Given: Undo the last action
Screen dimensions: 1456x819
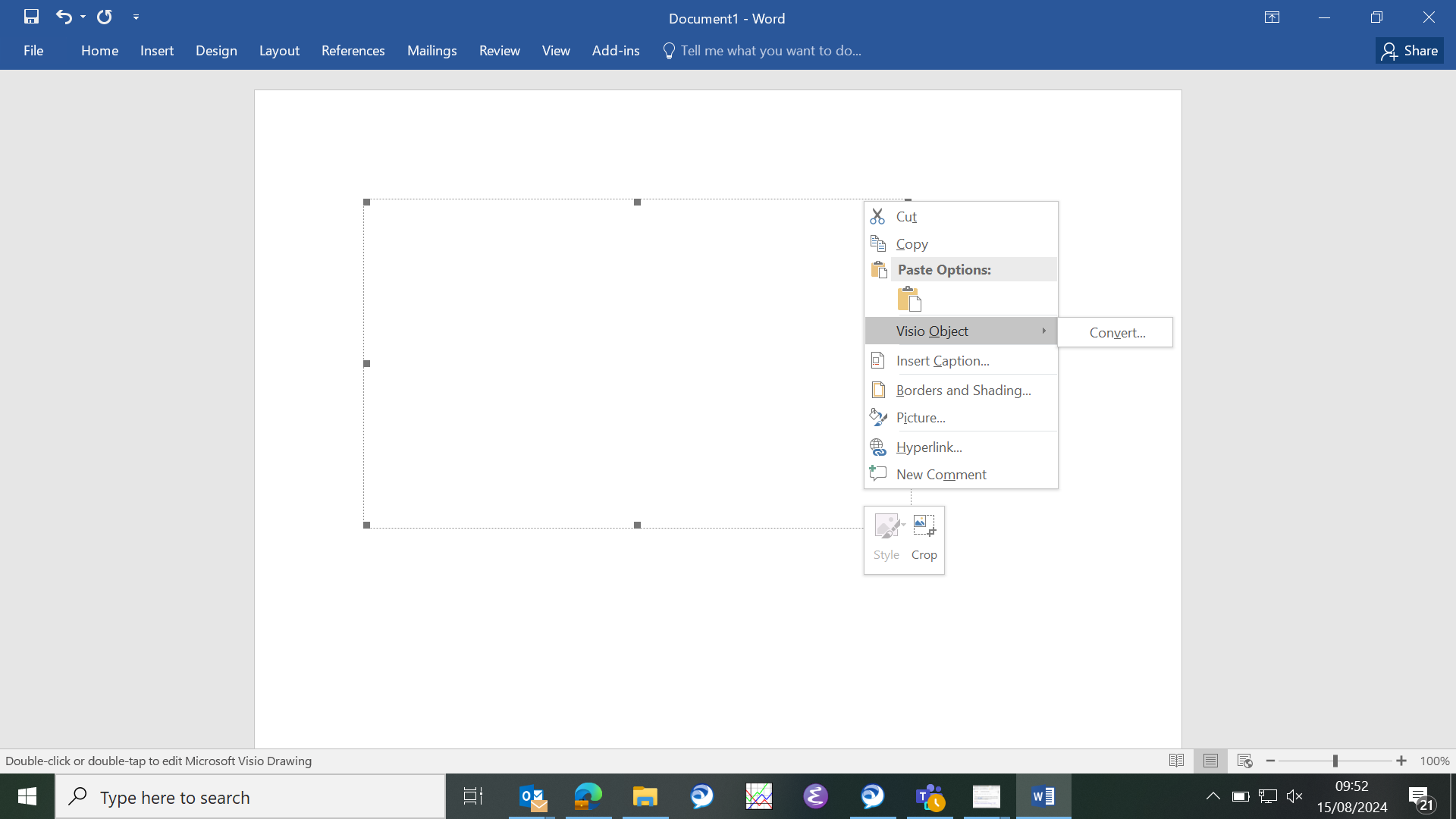Looking at the screenshot, I should (64, 17).
